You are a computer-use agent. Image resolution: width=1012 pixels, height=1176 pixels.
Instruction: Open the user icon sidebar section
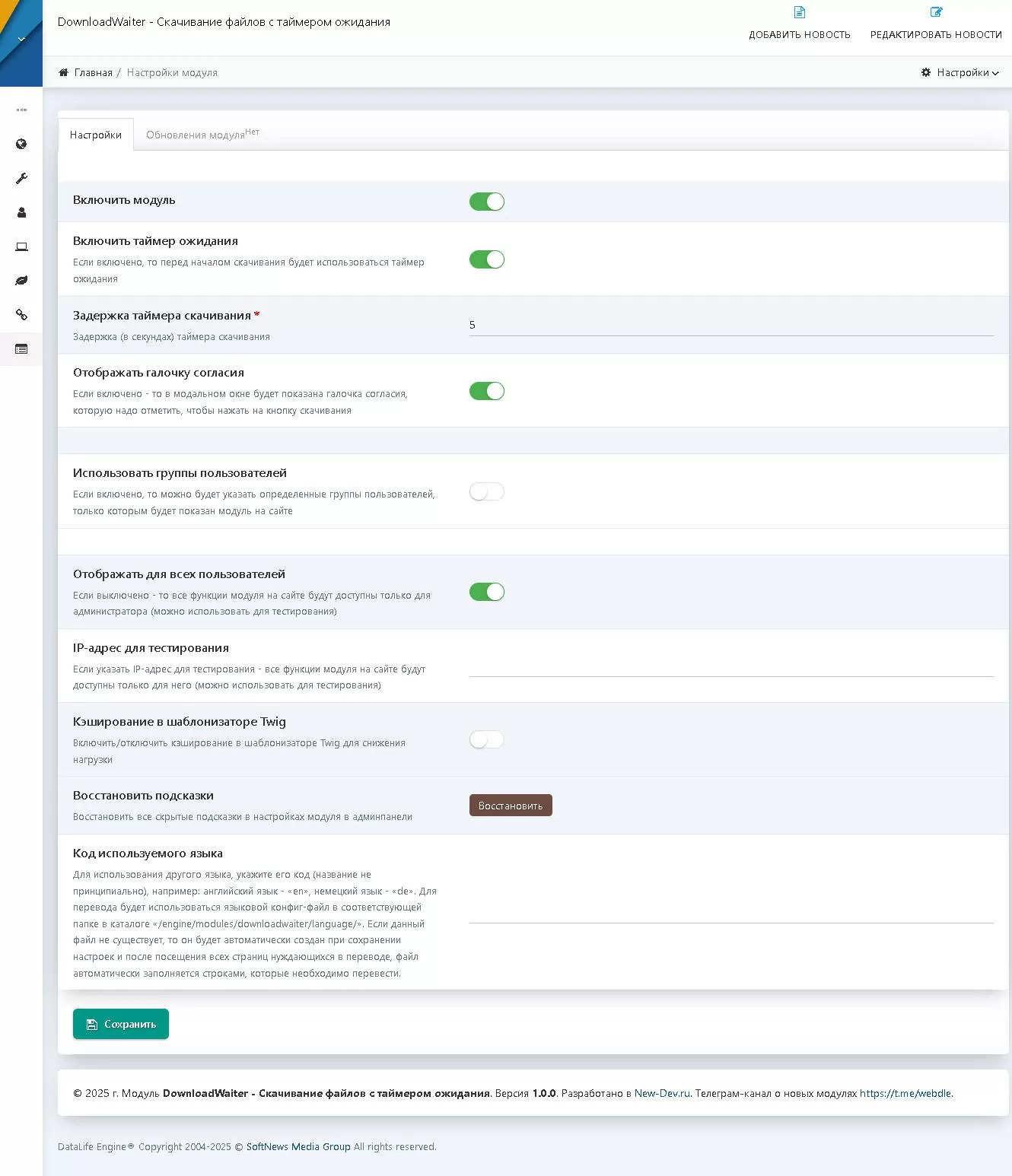21,213
